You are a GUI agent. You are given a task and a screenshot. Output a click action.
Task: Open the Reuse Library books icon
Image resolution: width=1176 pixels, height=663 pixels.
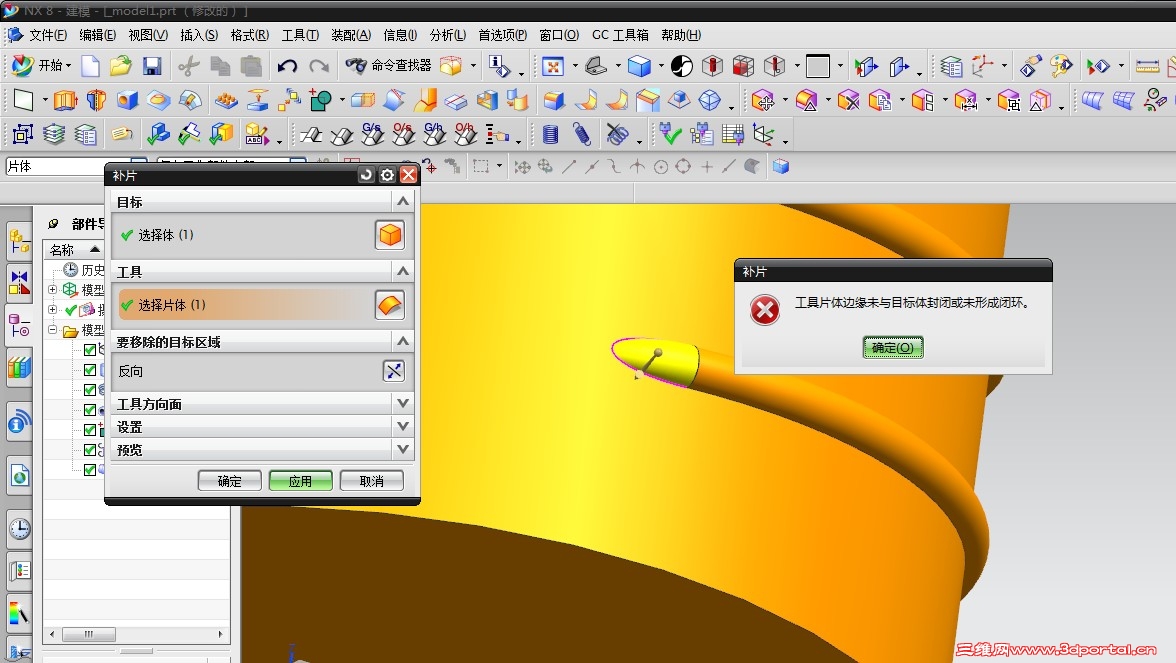20,368
